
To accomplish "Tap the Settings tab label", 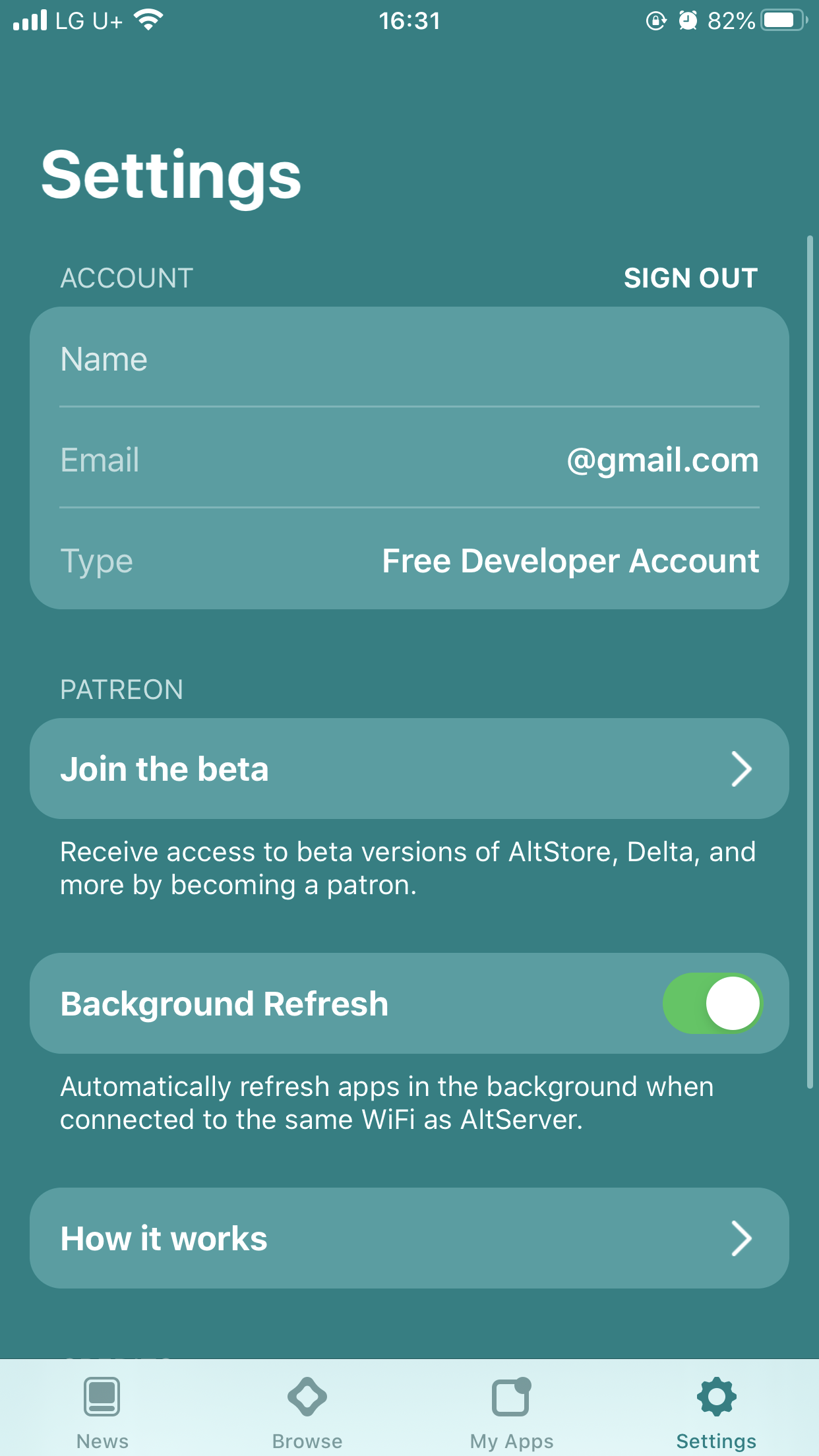I will [x=716, y=1441].
